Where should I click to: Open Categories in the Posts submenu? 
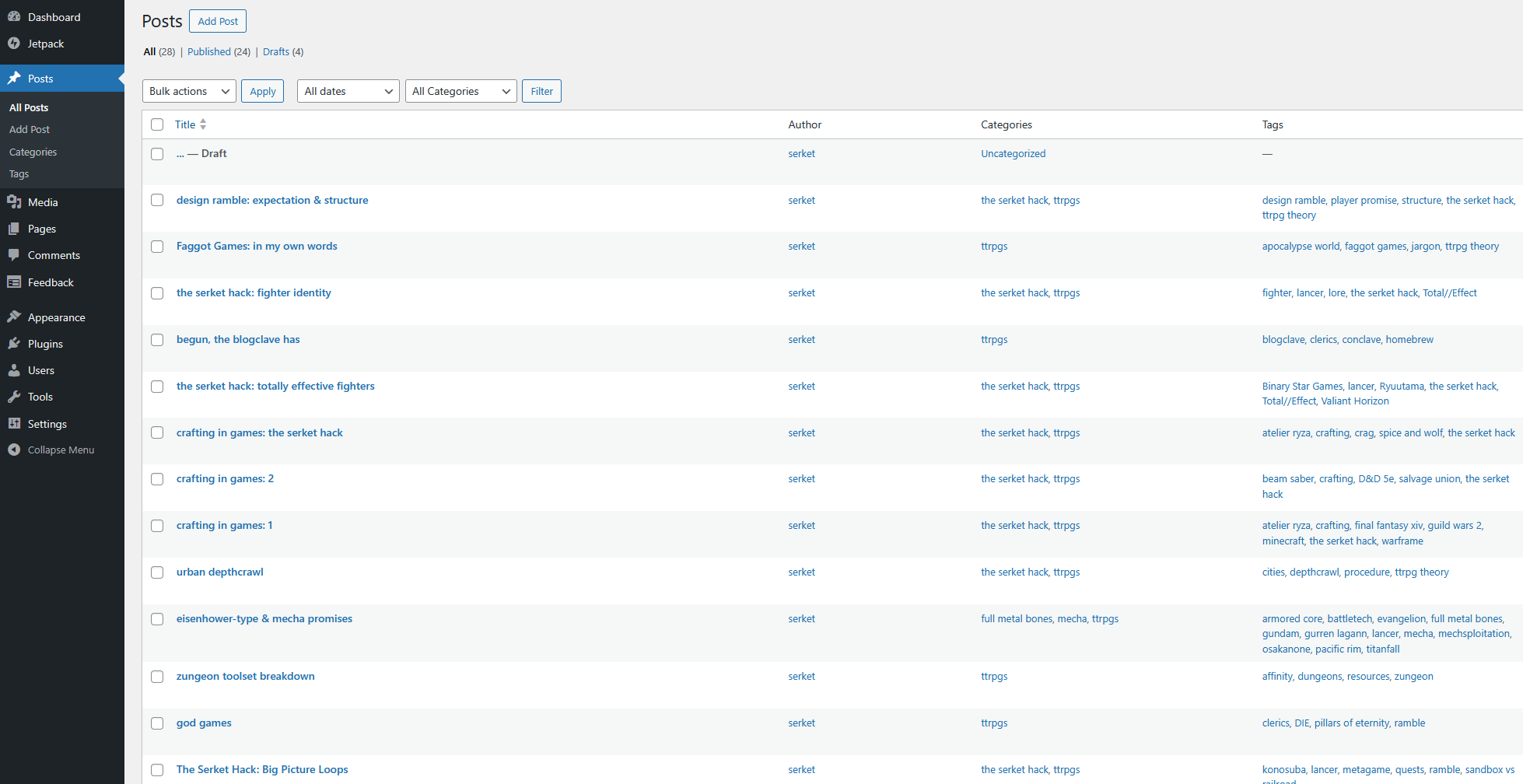point(33,152)
